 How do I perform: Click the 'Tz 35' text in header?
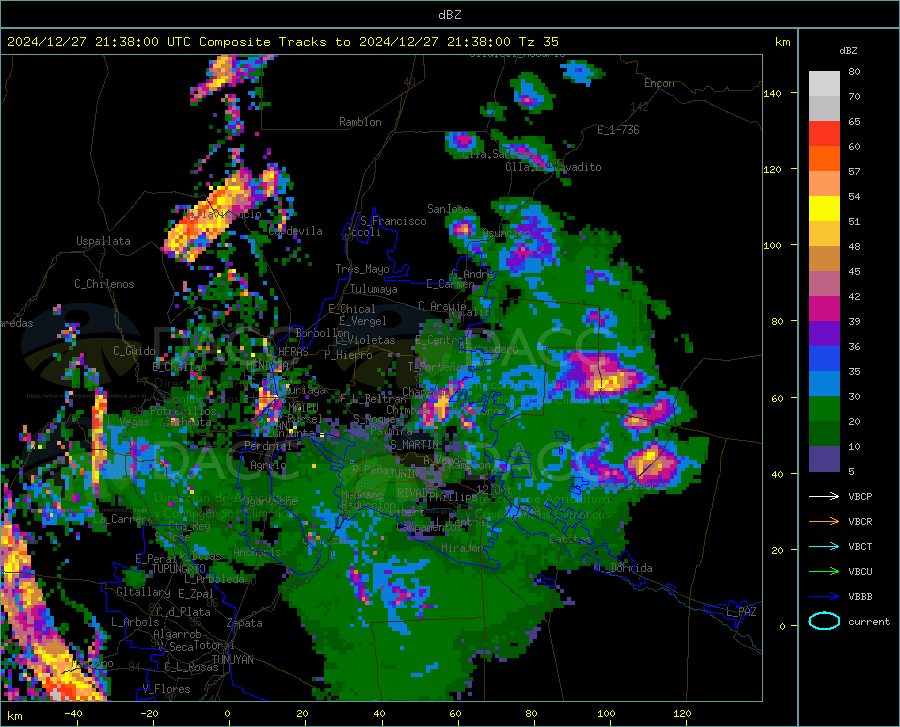tap(538, 42)
